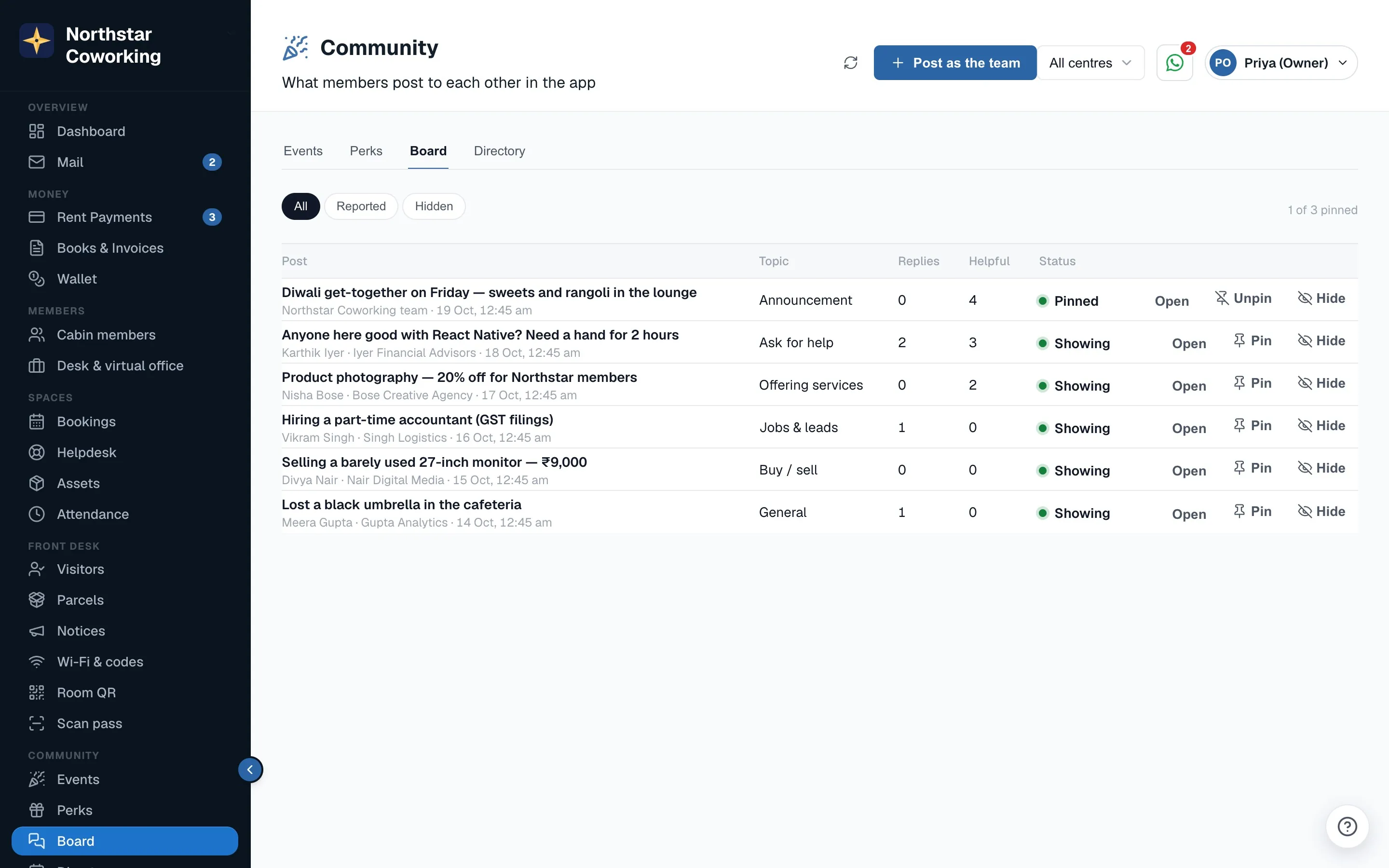Open the Wallet page
Viewport: 1389px width, 868px height.
tap(124, 279)
